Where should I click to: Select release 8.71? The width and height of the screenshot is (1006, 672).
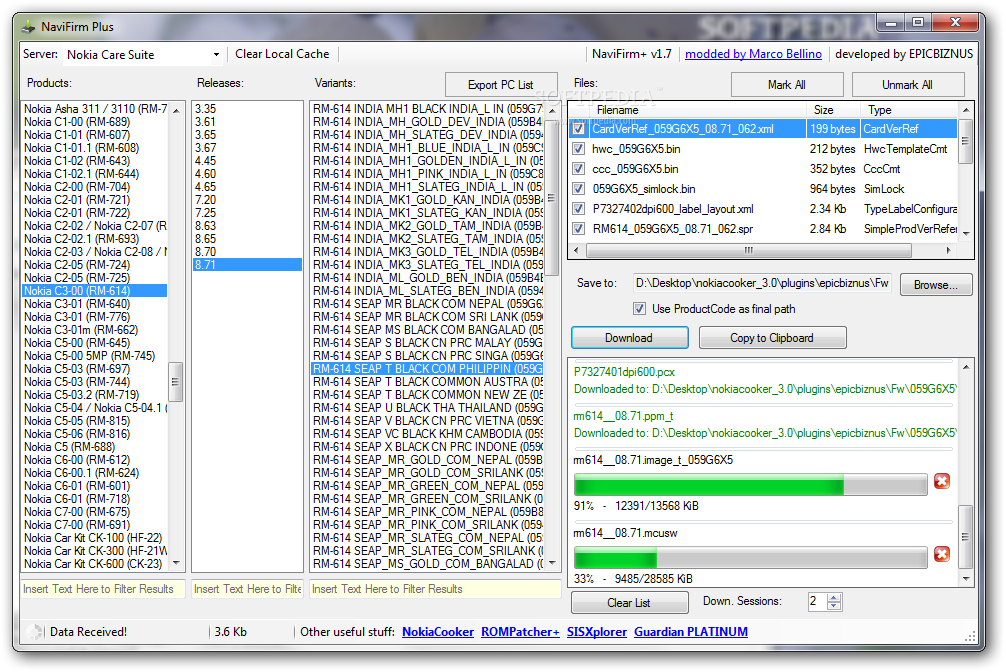click(x=247, y=264)
